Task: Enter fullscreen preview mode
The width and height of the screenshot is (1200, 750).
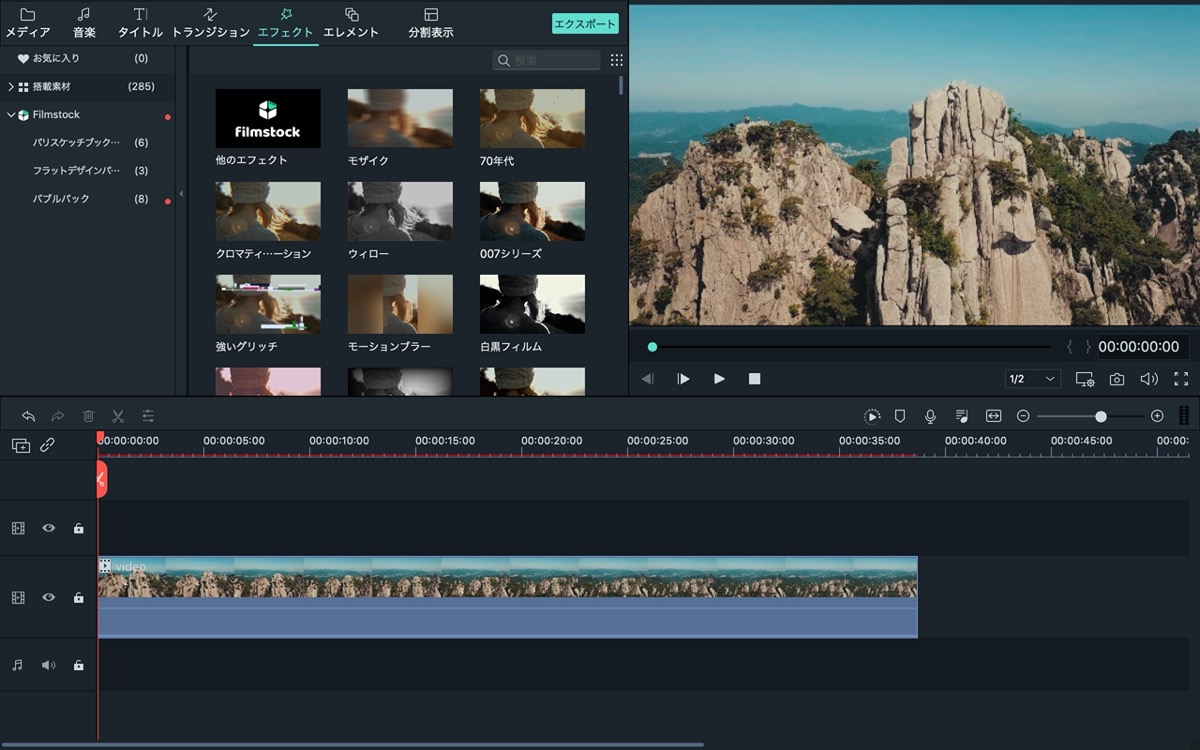Action: tap(1181, 379)
